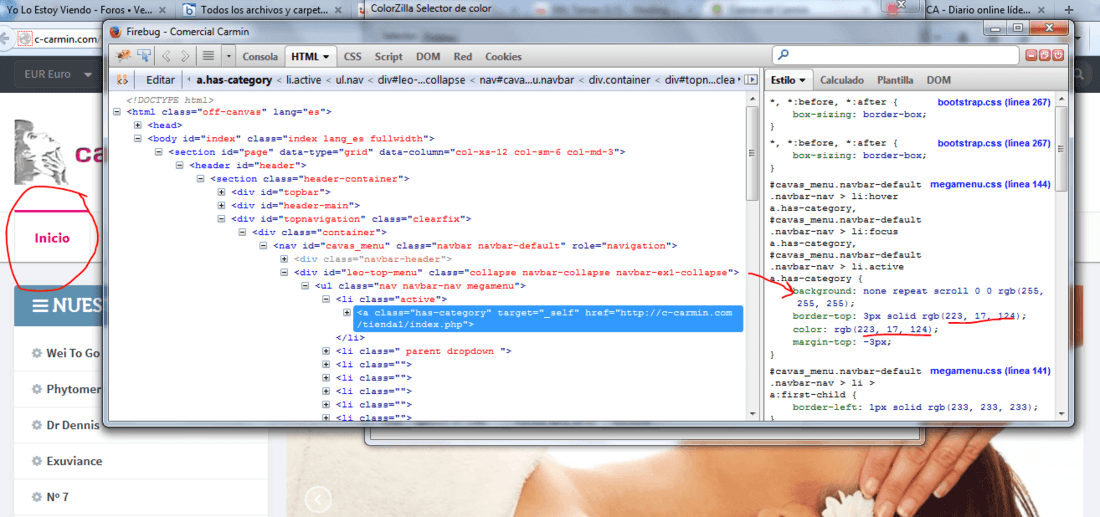Switch to the Calculado side tab

(842, 80)
